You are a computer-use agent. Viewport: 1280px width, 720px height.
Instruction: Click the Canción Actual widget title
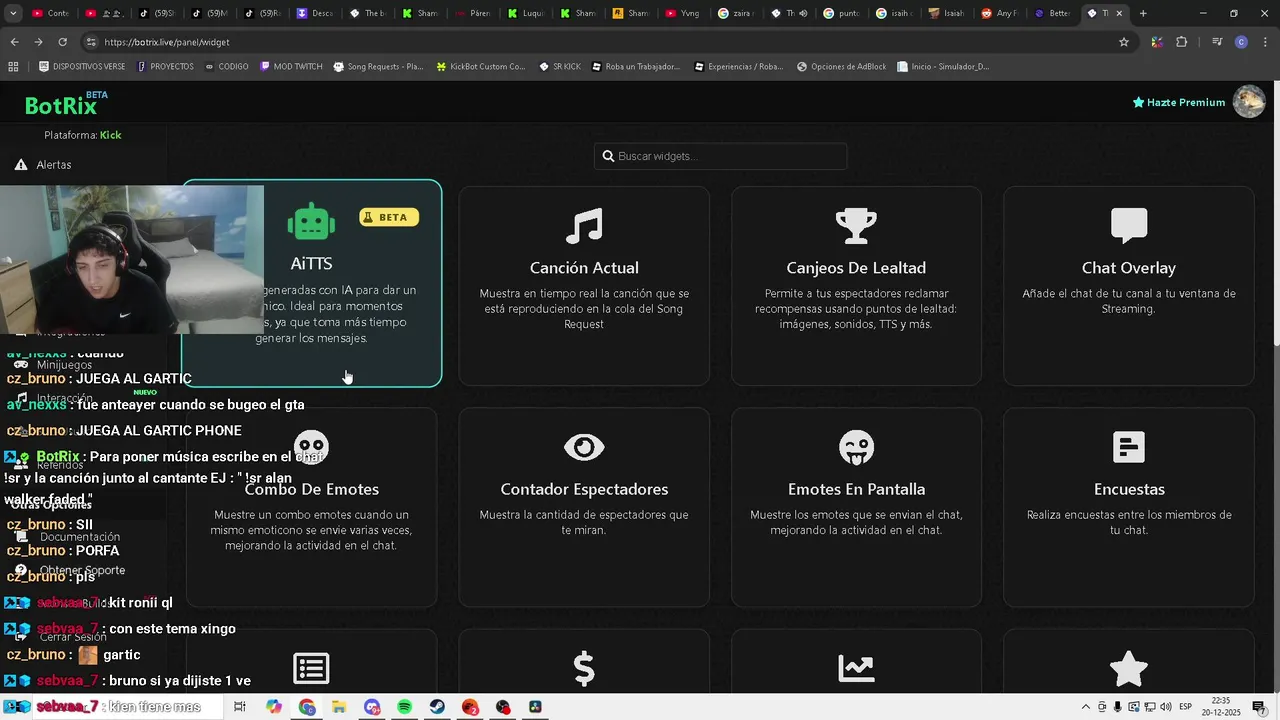(584, 268)
